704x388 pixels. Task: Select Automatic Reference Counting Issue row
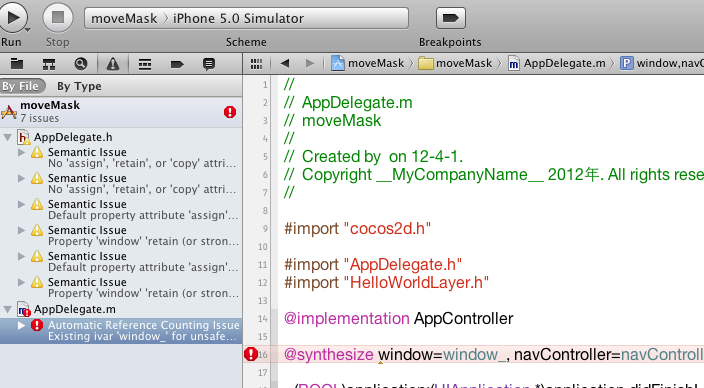tap(121, 331)
